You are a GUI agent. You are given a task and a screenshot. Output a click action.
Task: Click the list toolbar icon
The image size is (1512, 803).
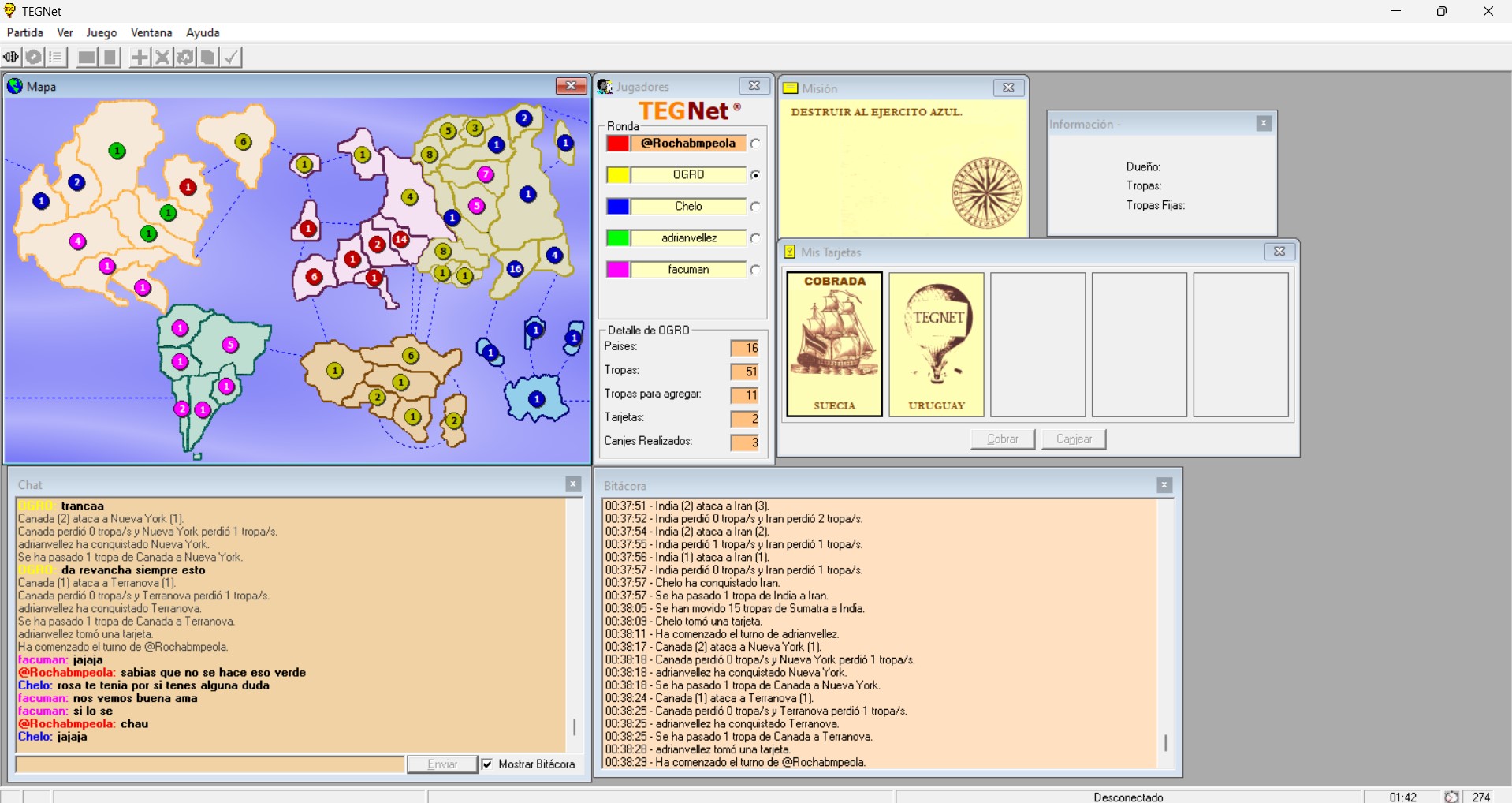[55, 57]
